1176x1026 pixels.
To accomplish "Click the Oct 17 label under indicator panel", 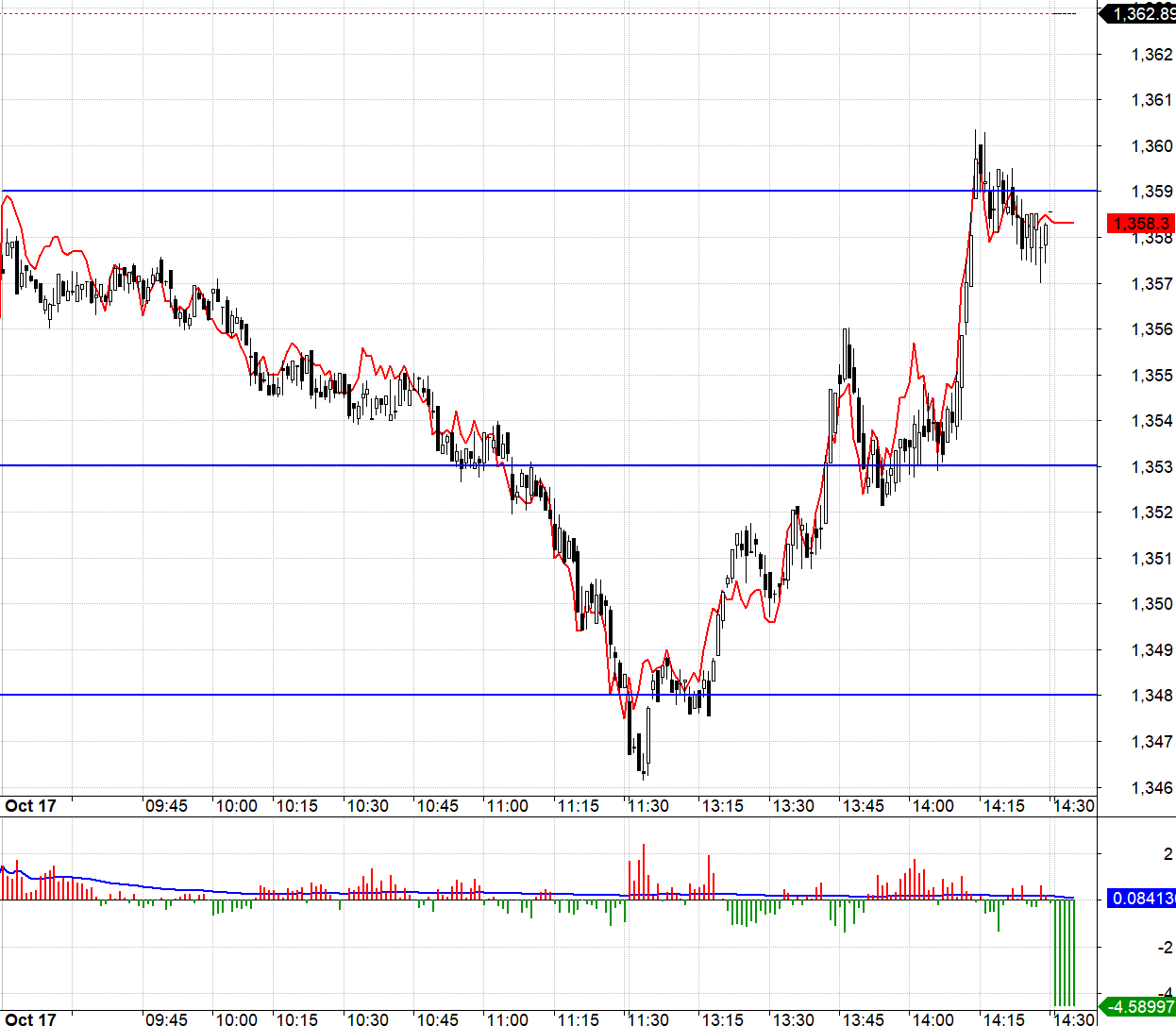I will [x=30, y=1019].
